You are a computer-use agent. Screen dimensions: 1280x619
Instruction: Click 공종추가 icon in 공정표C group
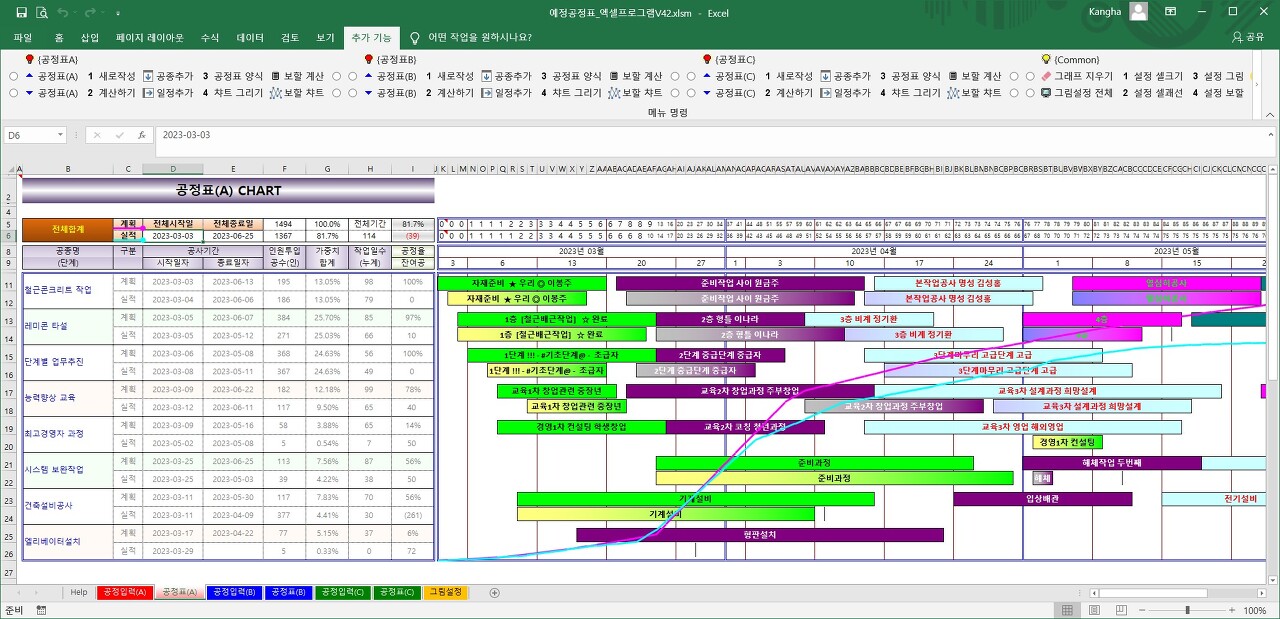[x=825, y=76]
